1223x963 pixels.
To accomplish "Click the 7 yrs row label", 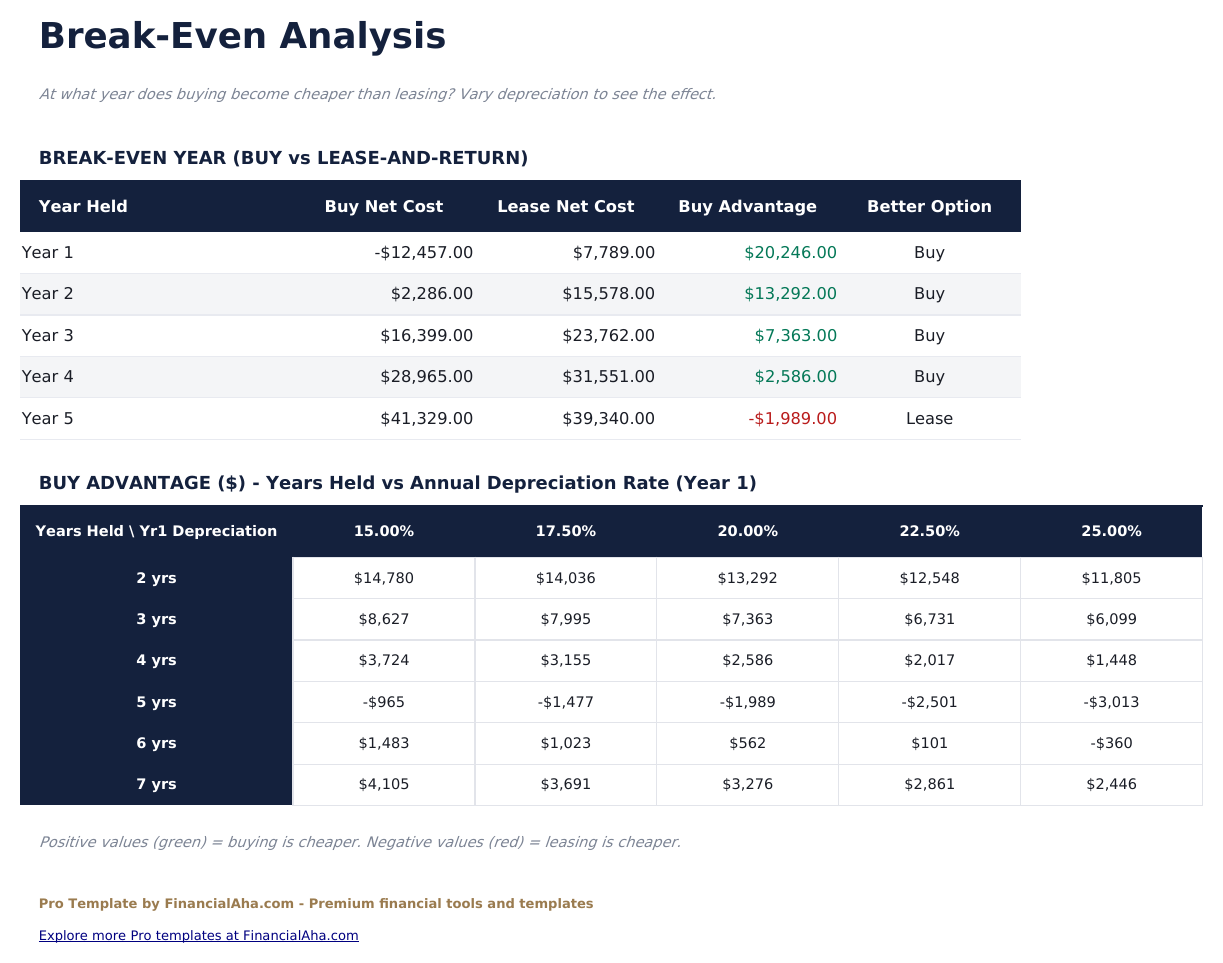I will pos(156,784).
